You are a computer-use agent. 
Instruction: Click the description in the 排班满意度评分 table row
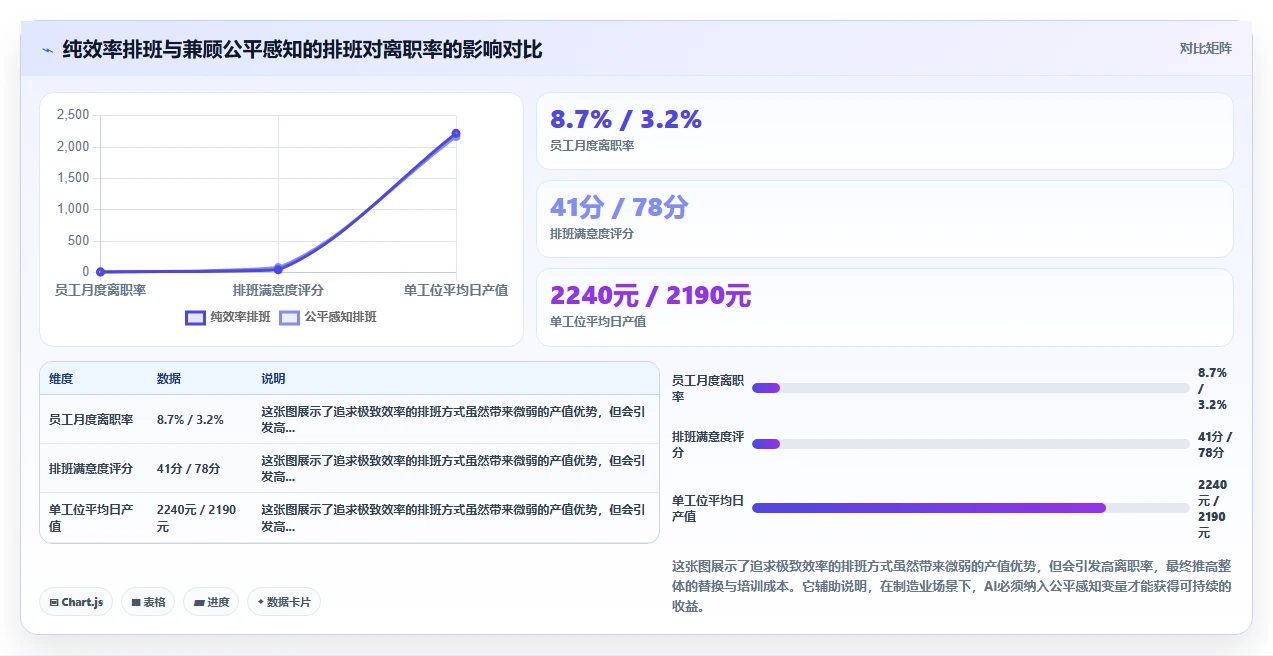453,469
